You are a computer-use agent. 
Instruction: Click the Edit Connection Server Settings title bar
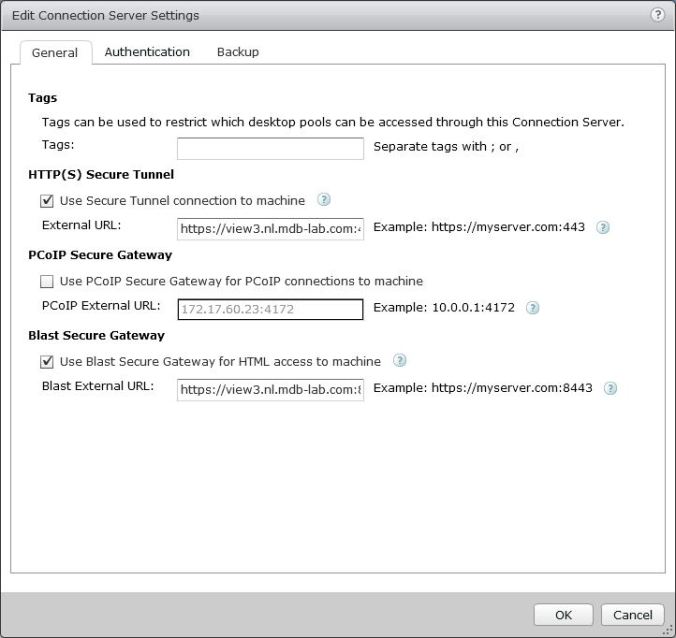[x=300, y=15]
